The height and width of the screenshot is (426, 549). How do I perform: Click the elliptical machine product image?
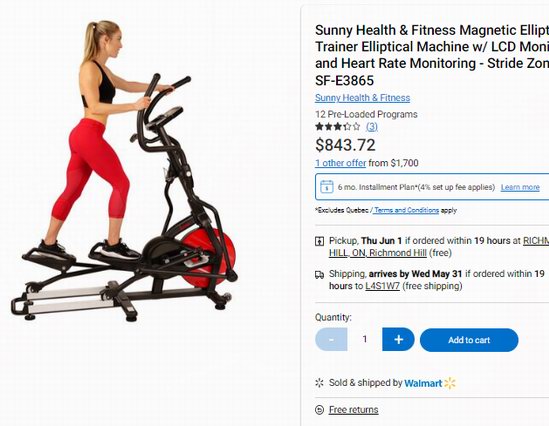coord(124,171)
